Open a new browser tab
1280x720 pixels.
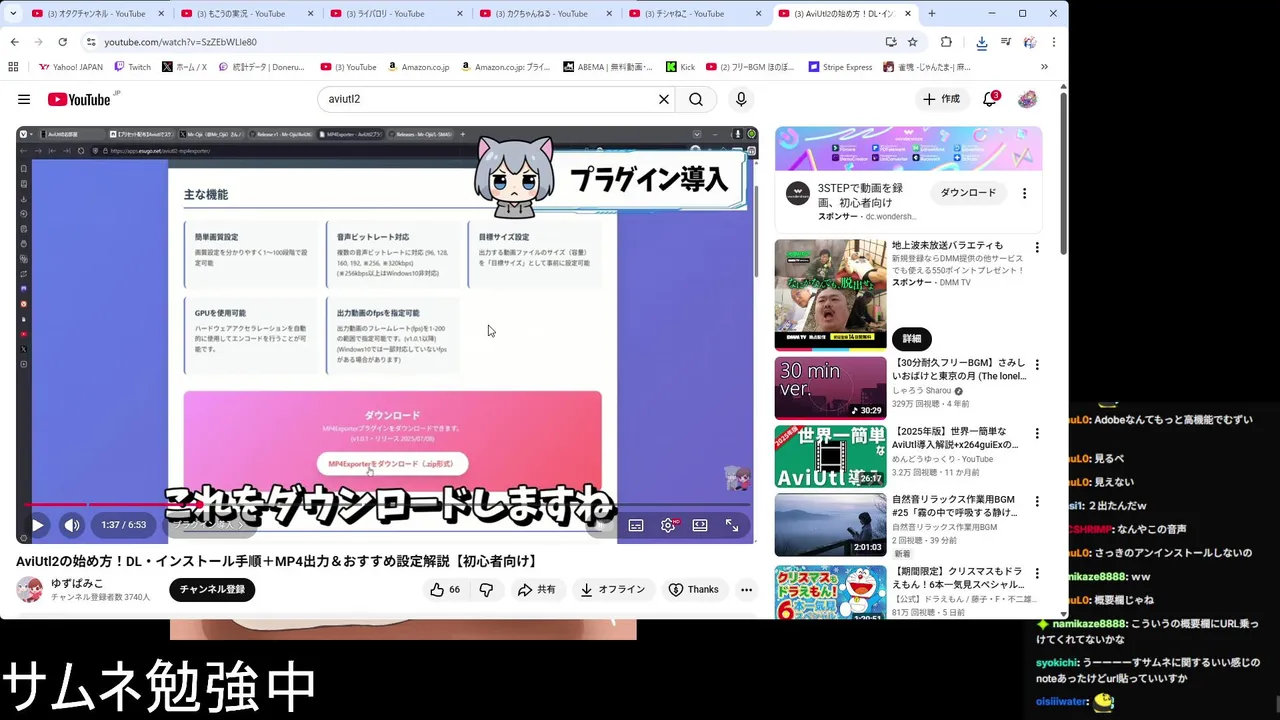tap(932, 13)
